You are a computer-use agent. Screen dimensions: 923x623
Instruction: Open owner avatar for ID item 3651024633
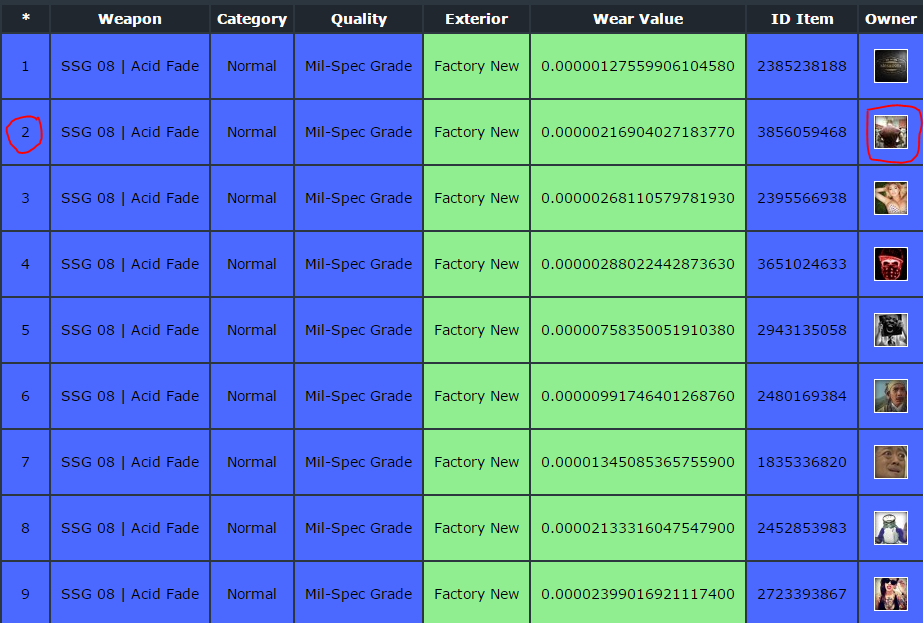point(891,264)
